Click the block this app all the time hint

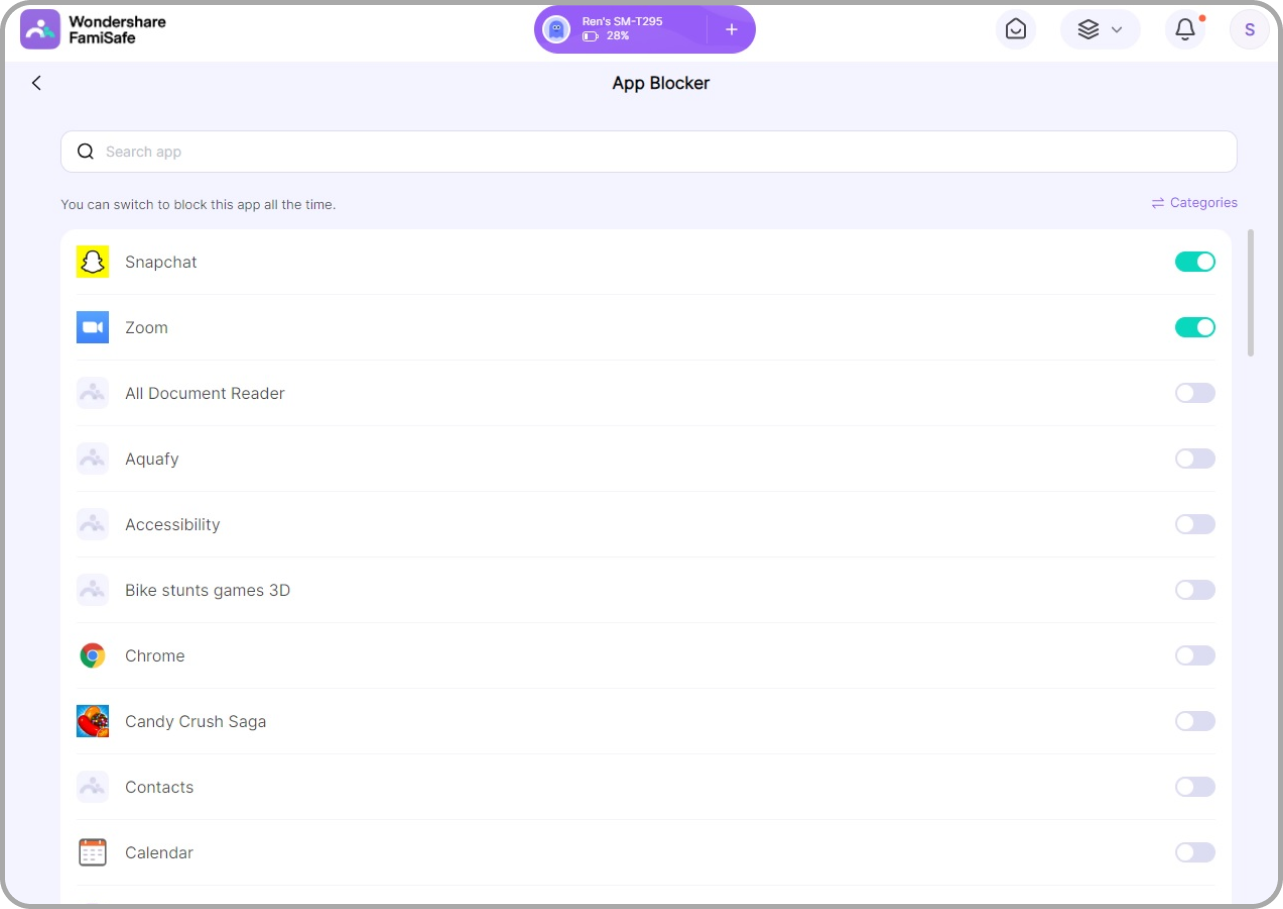[x=198, y=204]
